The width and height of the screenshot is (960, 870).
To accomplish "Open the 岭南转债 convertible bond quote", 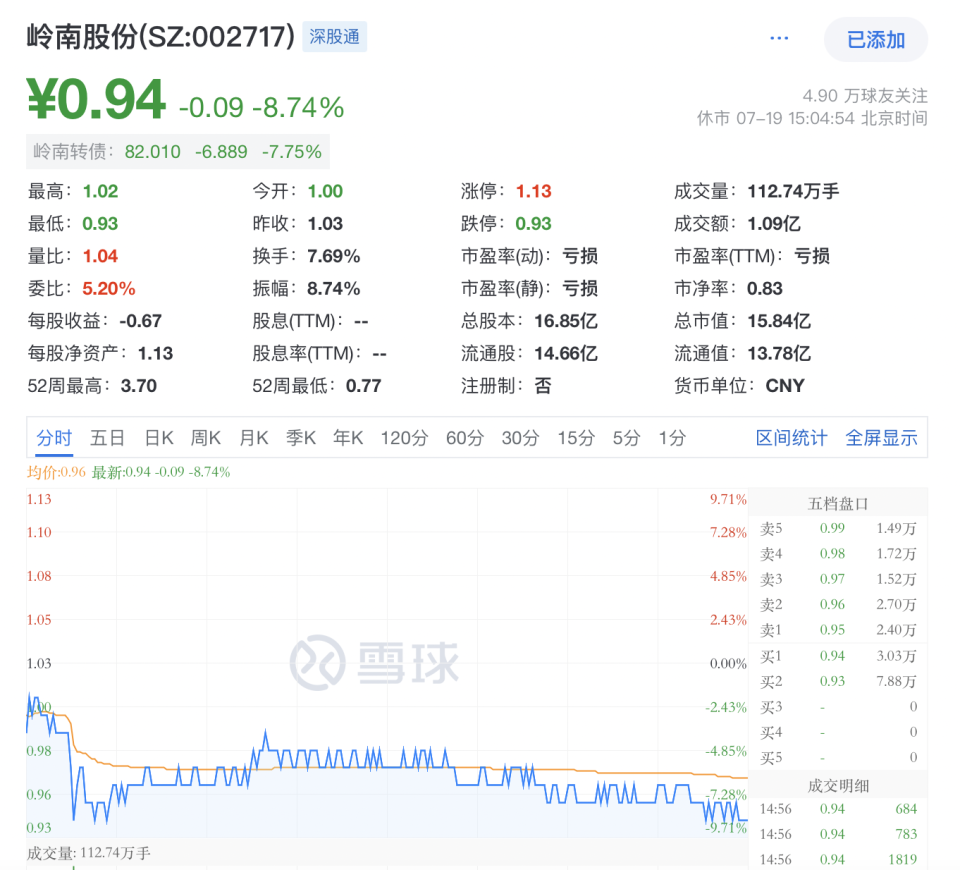I will pos(178,151).
